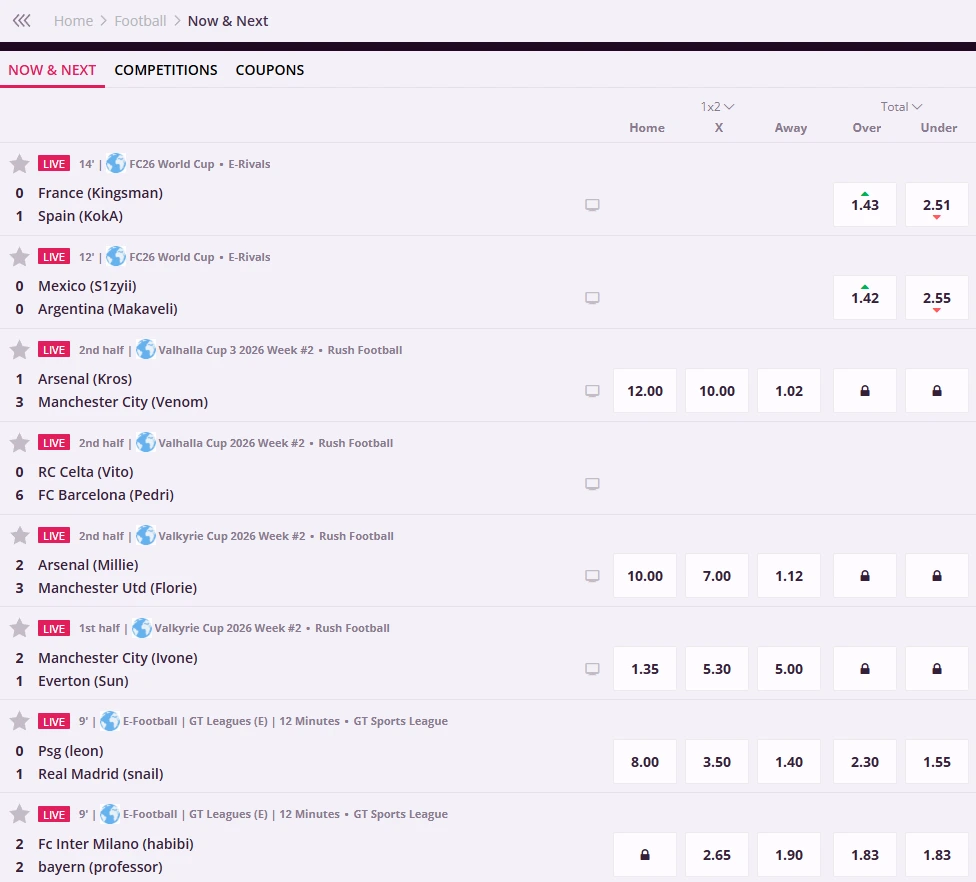The image size is (976, 882).
Task: Select draw odds 10.00 Arsenal (Kros) match
Action: (716, 391)
